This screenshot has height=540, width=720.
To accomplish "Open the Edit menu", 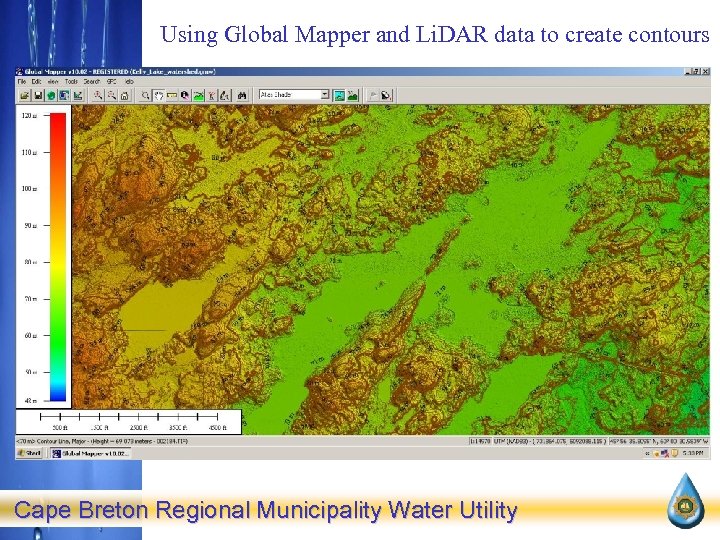I will coord(36,82).
